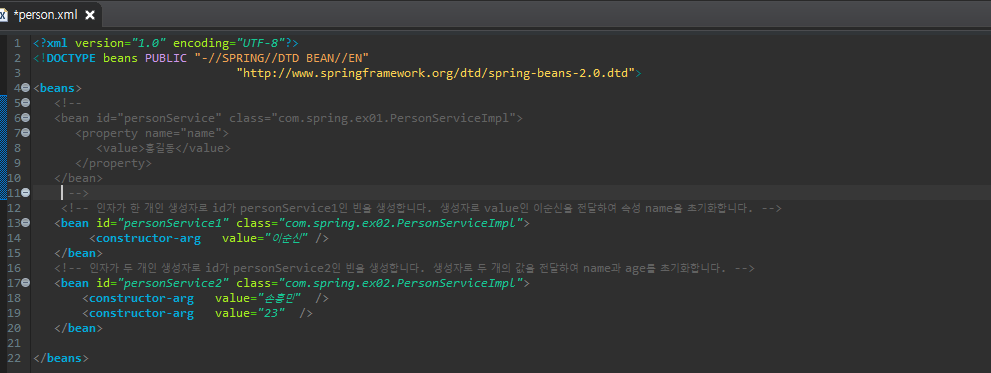Click the <value>홍길동</value> line
Viewport: 991px width, 373px height.
coord(164,149)
